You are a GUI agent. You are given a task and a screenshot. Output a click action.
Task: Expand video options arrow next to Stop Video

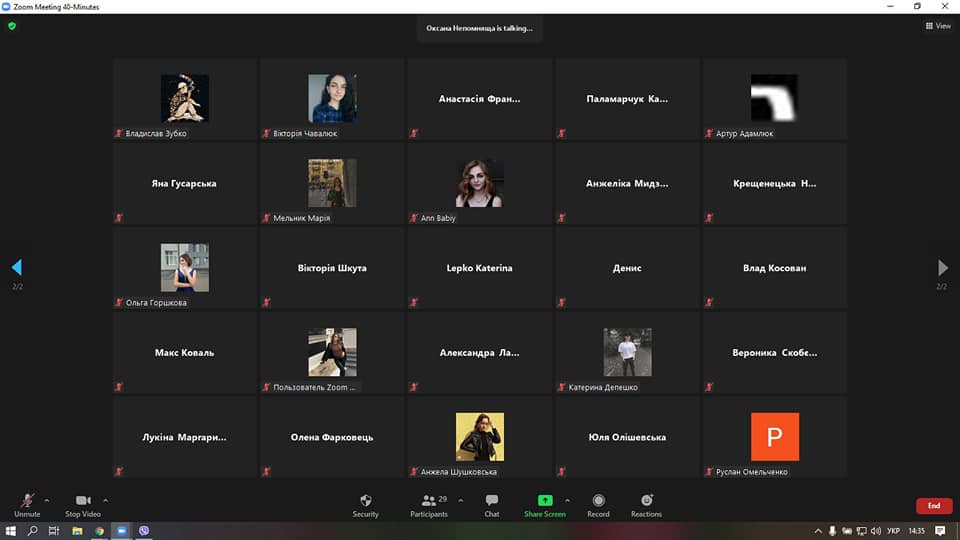point(105,500)
